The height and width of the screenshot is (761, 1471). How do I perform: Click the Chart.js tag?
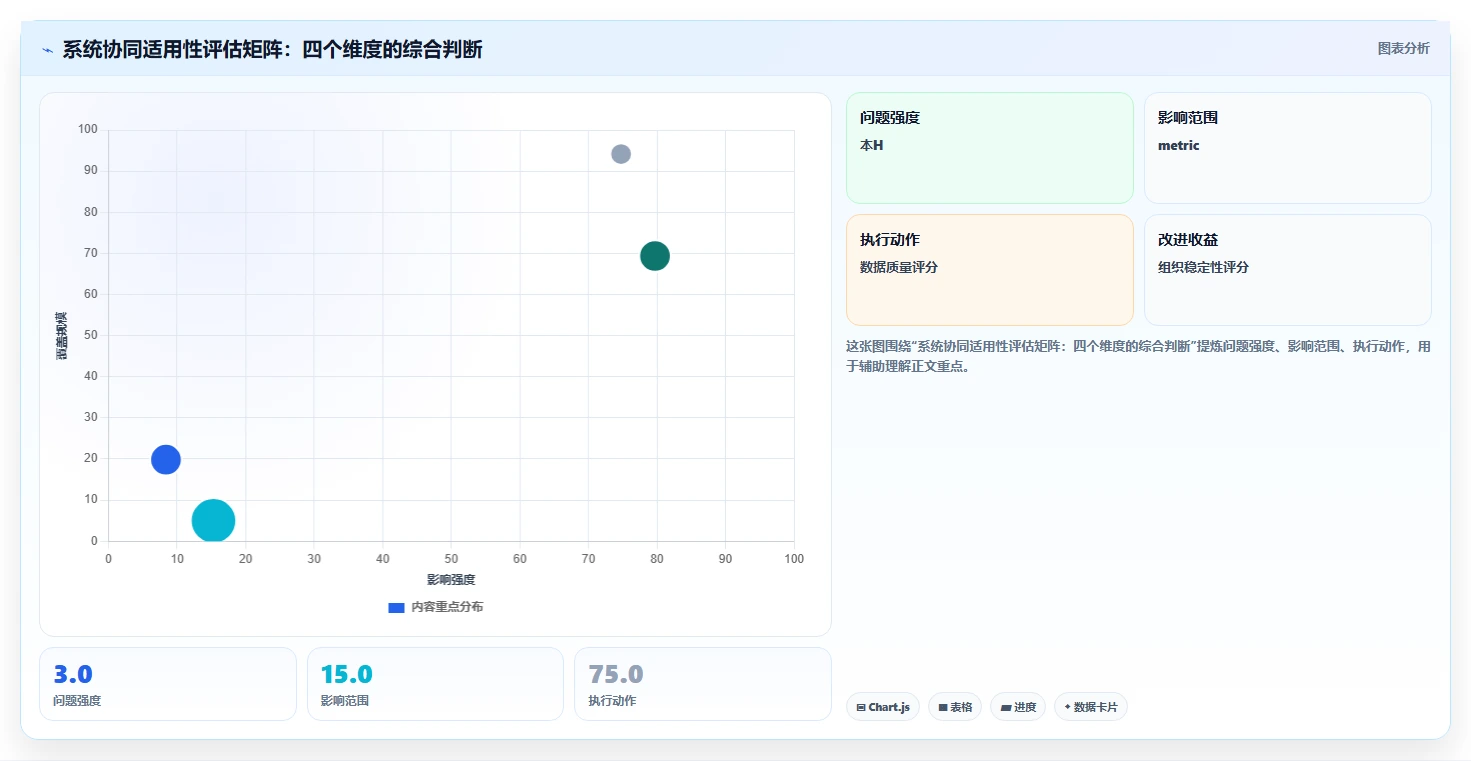tap(883, 707)
